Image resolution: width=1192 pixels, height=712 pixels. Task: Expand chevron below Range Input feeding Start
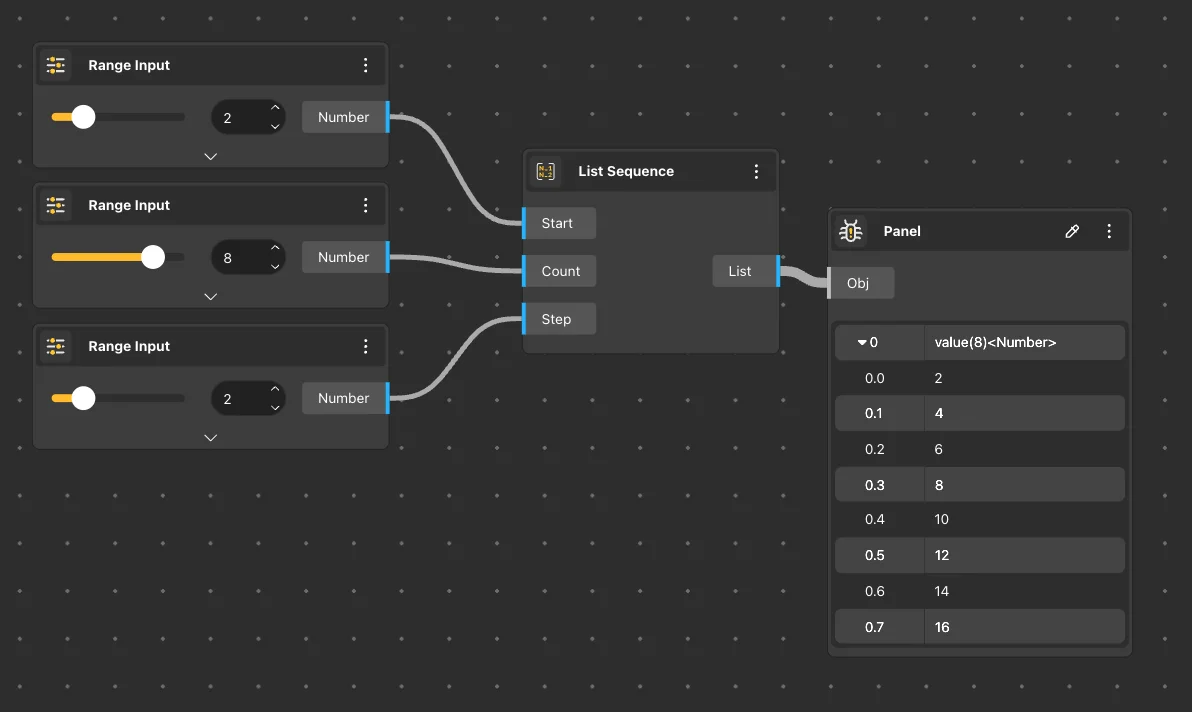click(210, 156)
